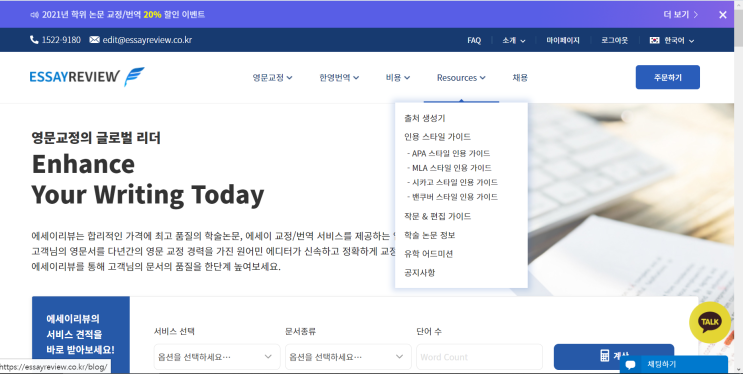Select 인용 스타일 가이드 menu item
This screenshot has height=374, width=743.
point(437,137)
